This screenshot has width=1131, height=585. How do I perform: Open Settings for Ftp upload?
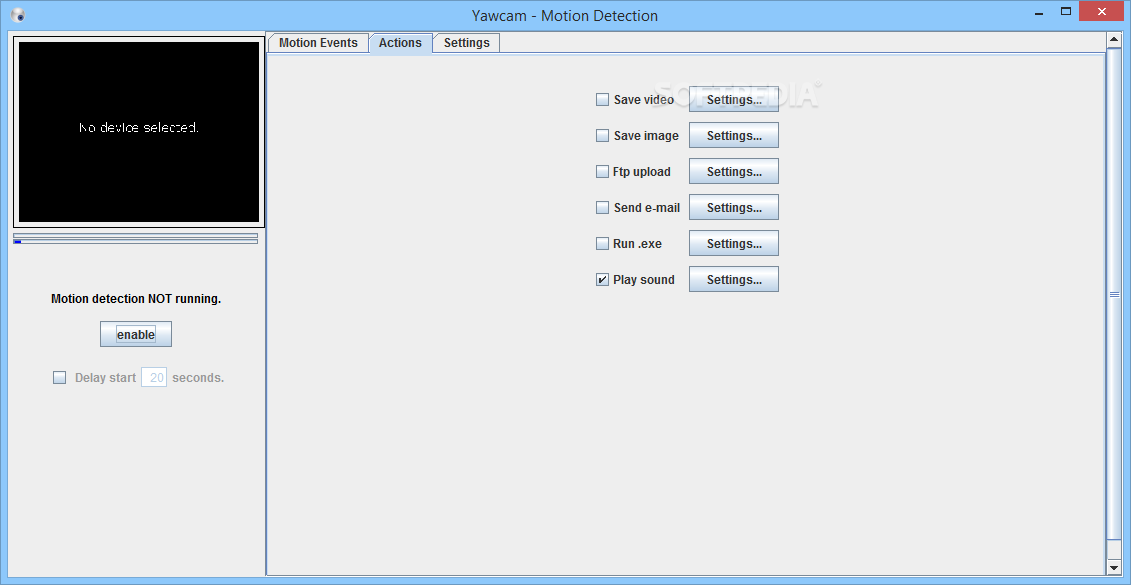click(734, 172)
